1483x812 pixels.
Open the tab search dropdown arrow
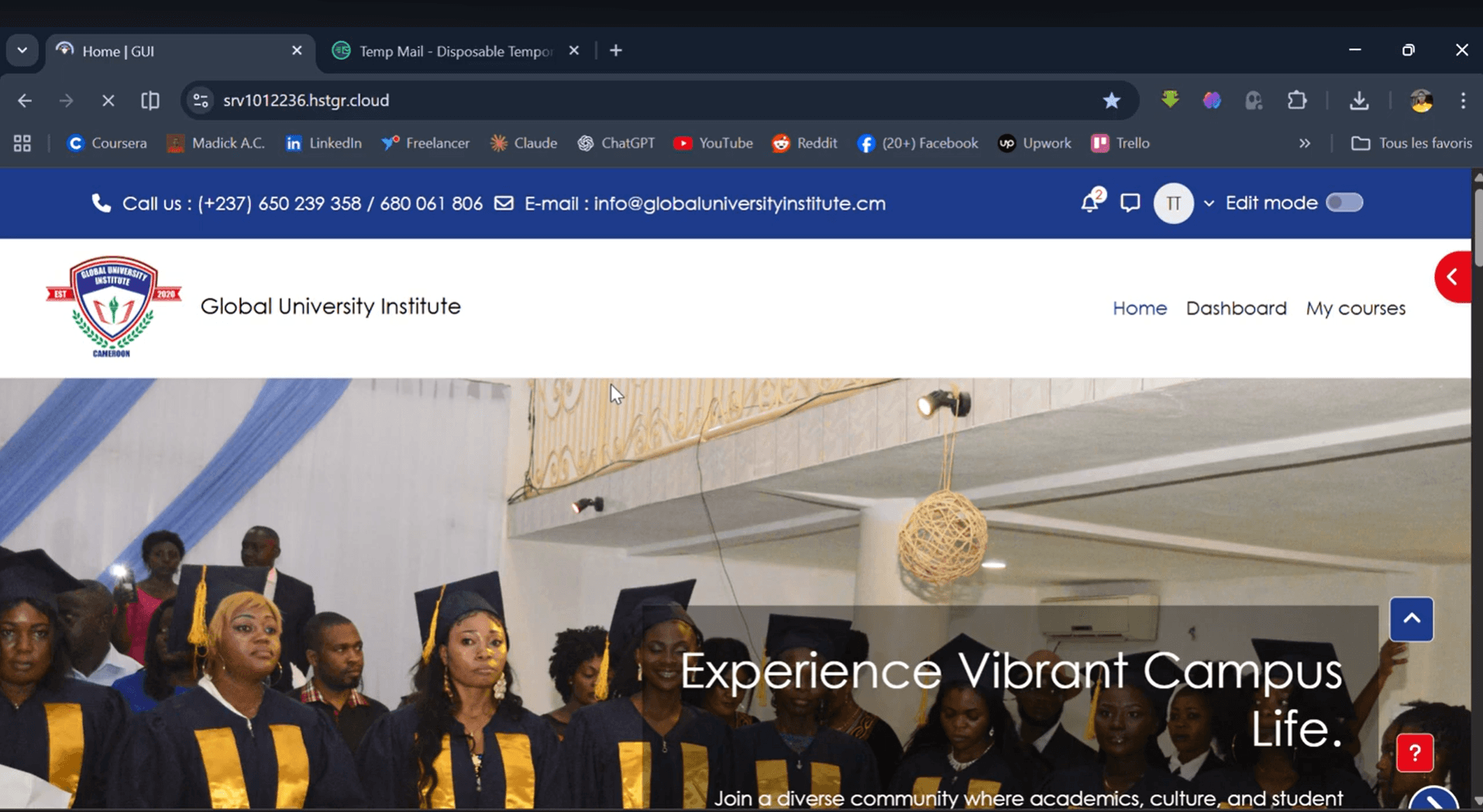22,50
